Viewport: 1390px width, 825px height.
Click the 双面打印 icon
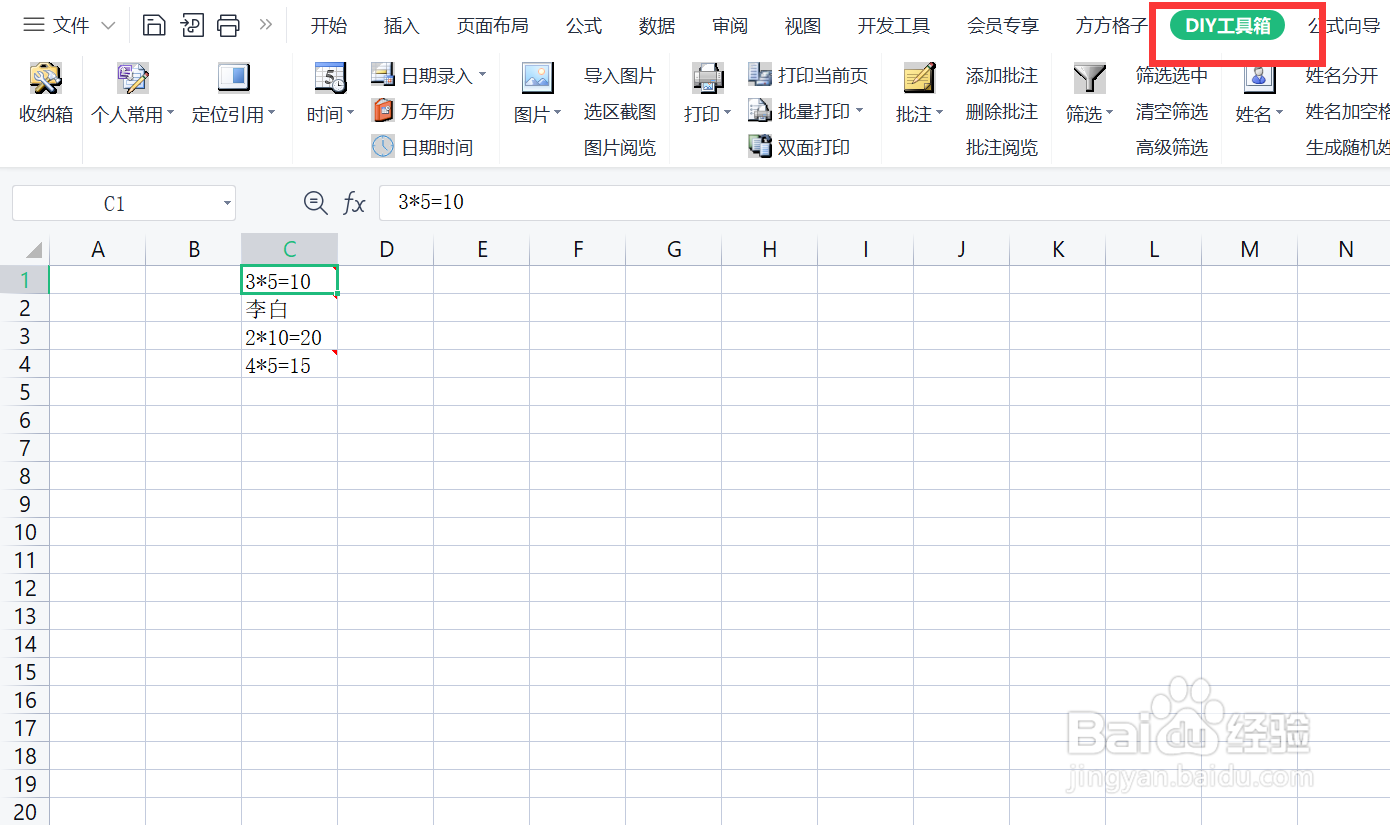[x=760, y=146]
